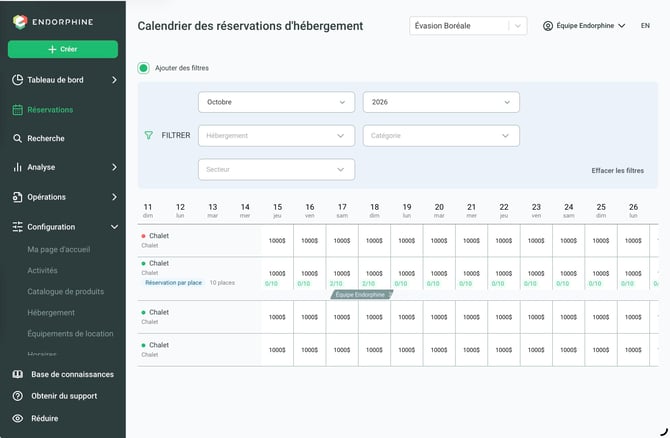Click the Configuration sliders icon
Image resolution: width=670 pixels, height=438 pixels.
coord(18,227)
